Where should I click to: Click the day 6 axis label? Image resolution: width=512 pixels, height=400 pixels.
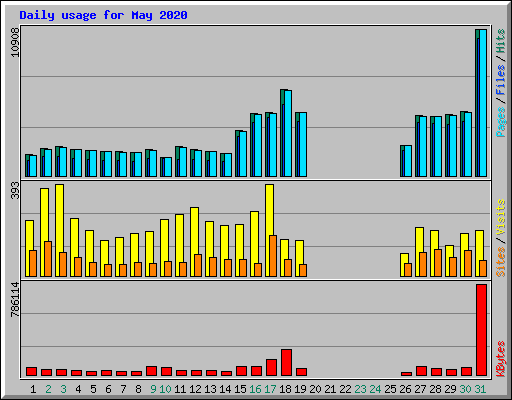(108, 389)
